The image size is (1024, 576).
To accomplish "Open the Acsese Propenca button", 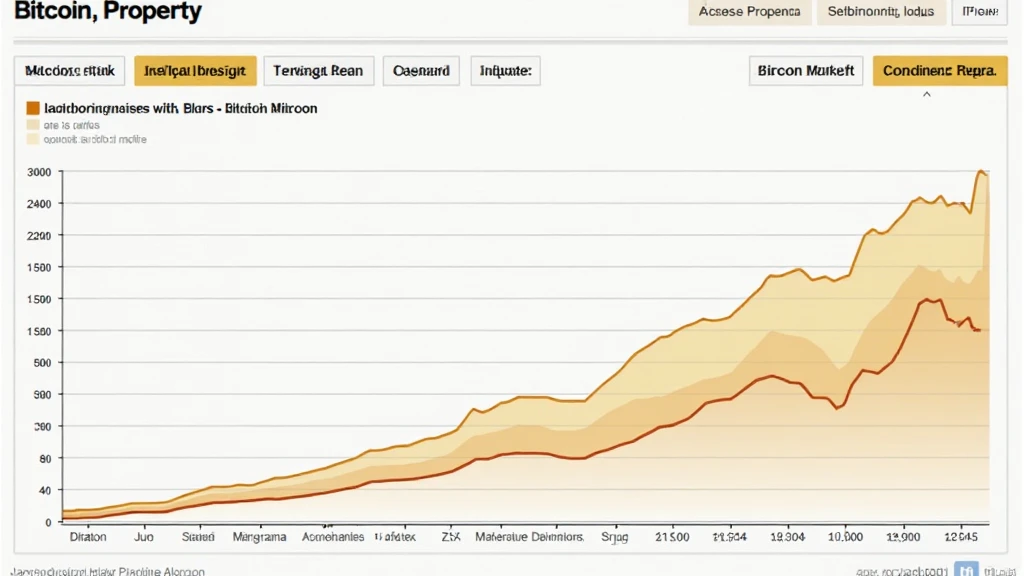I will [749, 12].
